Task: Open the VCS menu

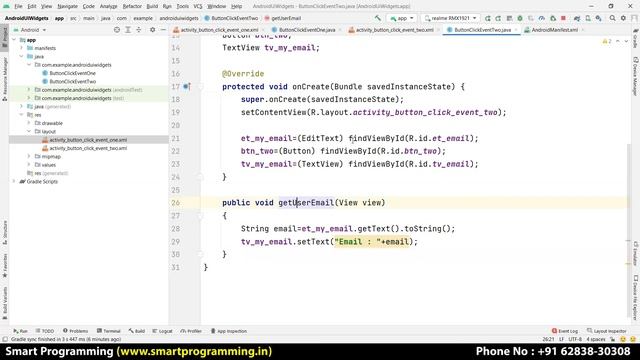Action: coord(198,6)
